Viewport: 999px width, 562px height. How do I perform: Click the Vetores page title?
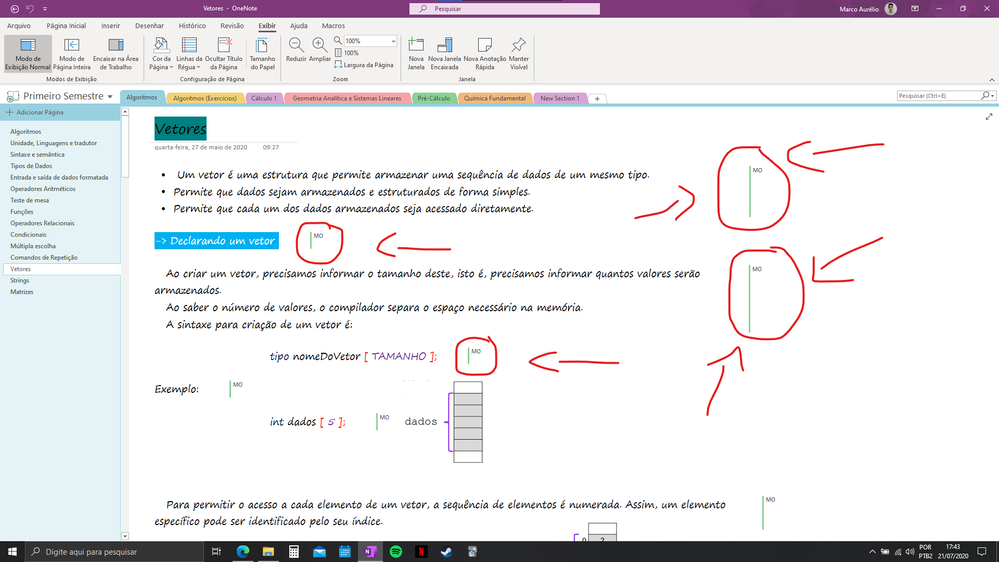[x=180, y=129]
